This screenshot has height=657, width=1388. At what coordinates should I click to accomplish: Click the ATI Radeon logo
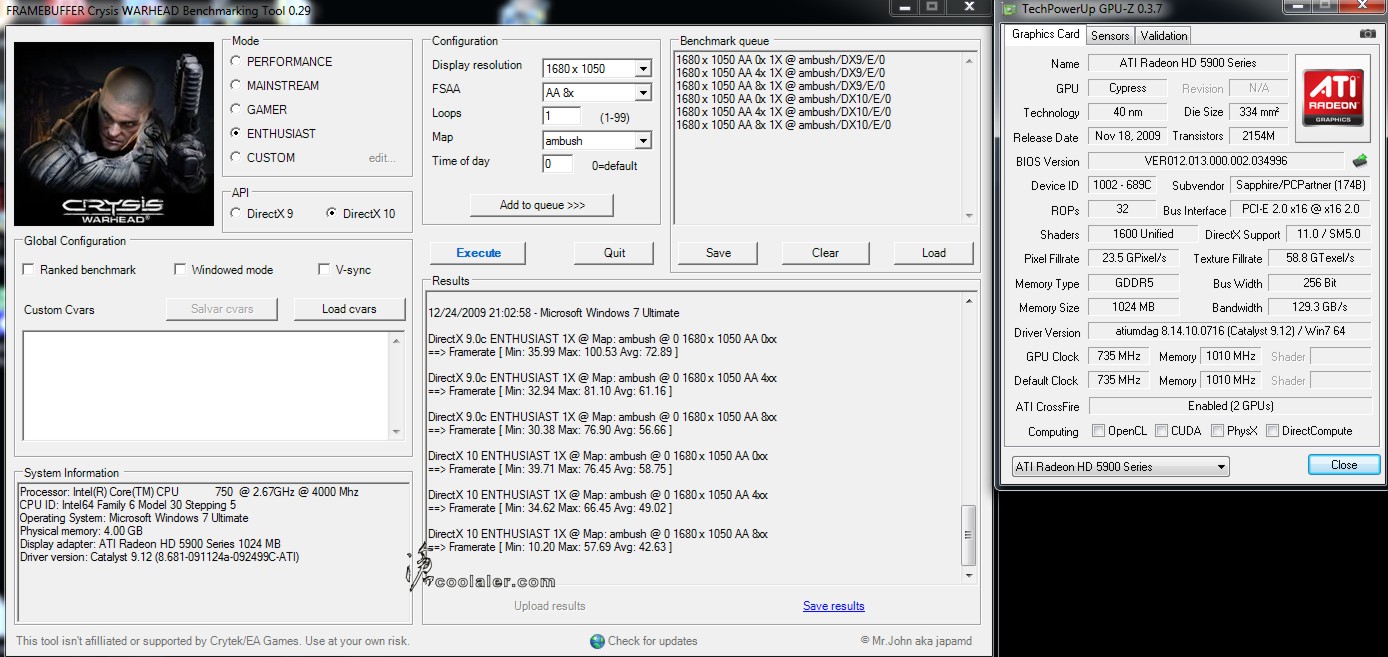tap(1334, 98)
